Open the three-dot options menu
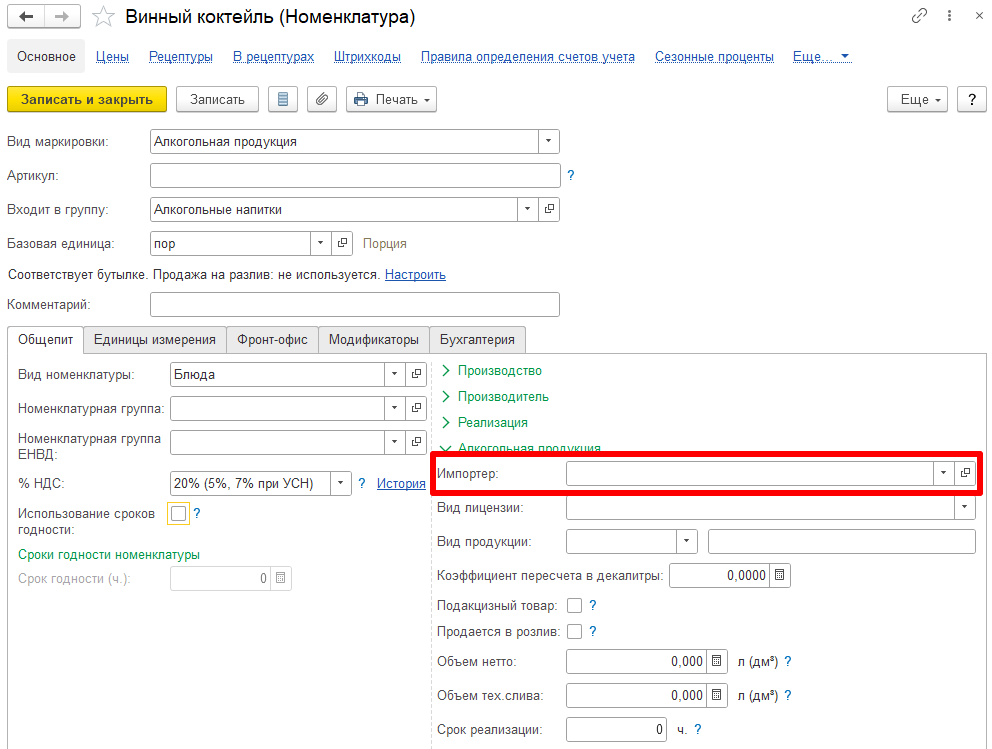992x749 pixels. 949,16
